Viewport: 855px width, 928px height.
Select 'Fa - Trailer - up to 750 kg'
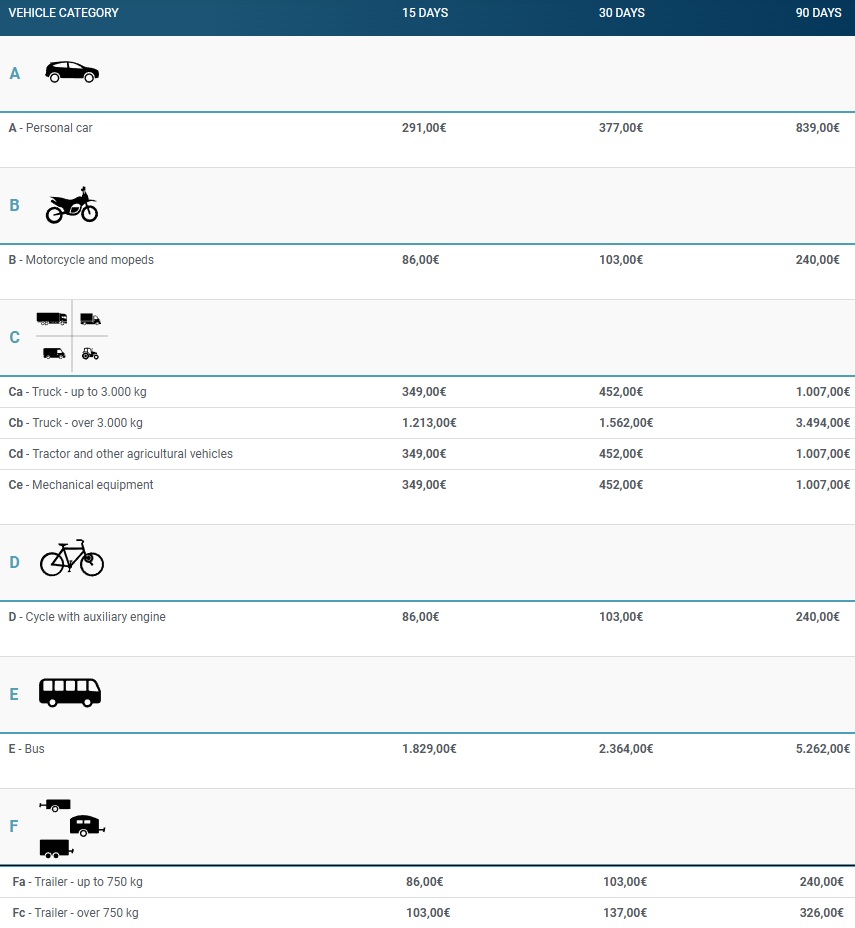[77, 882]
